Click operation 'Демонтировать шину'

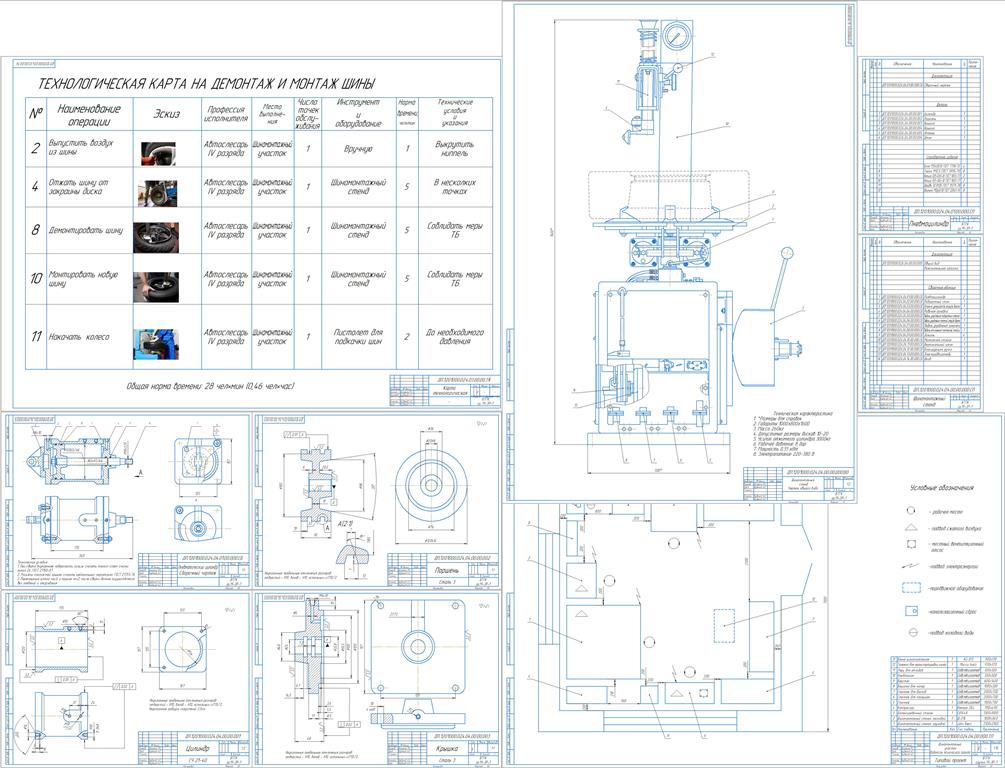[86, 230]
